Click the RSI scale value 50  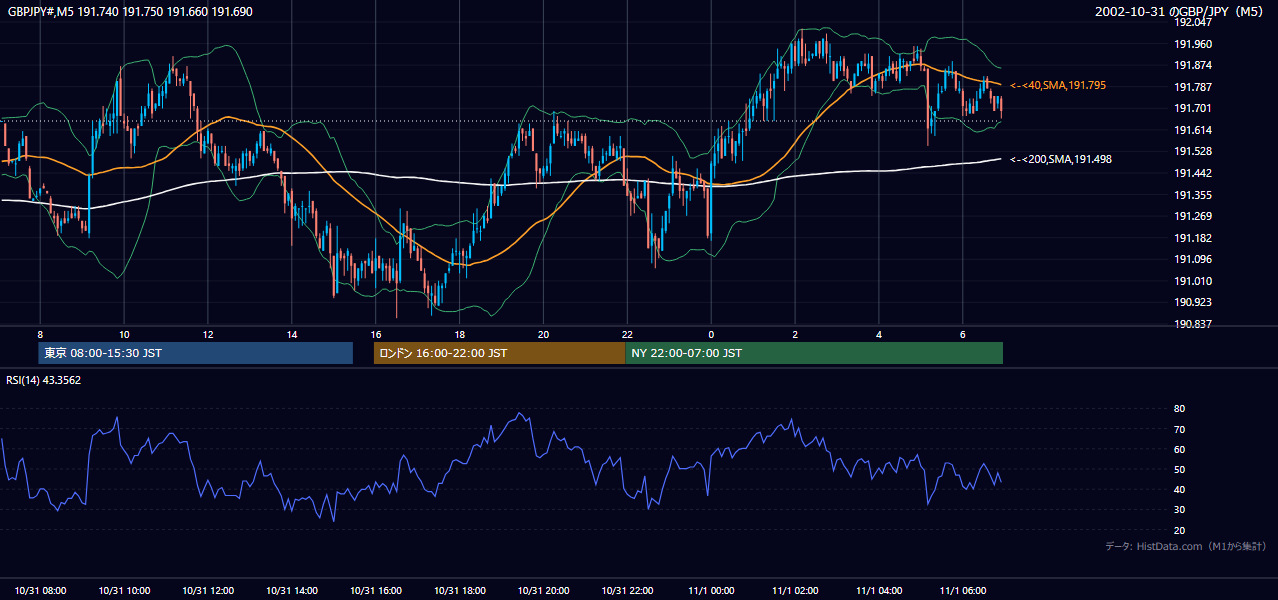tap(1180, 470)
